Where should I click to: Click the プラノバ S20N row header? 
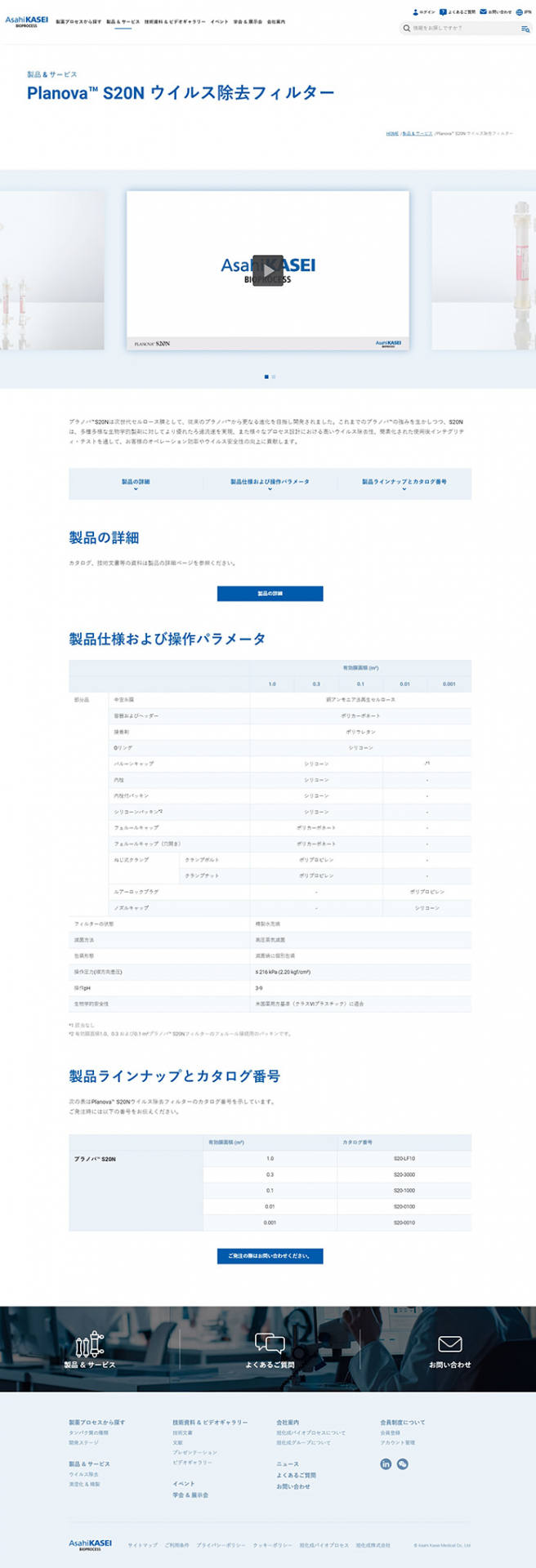click(136, 1191)
